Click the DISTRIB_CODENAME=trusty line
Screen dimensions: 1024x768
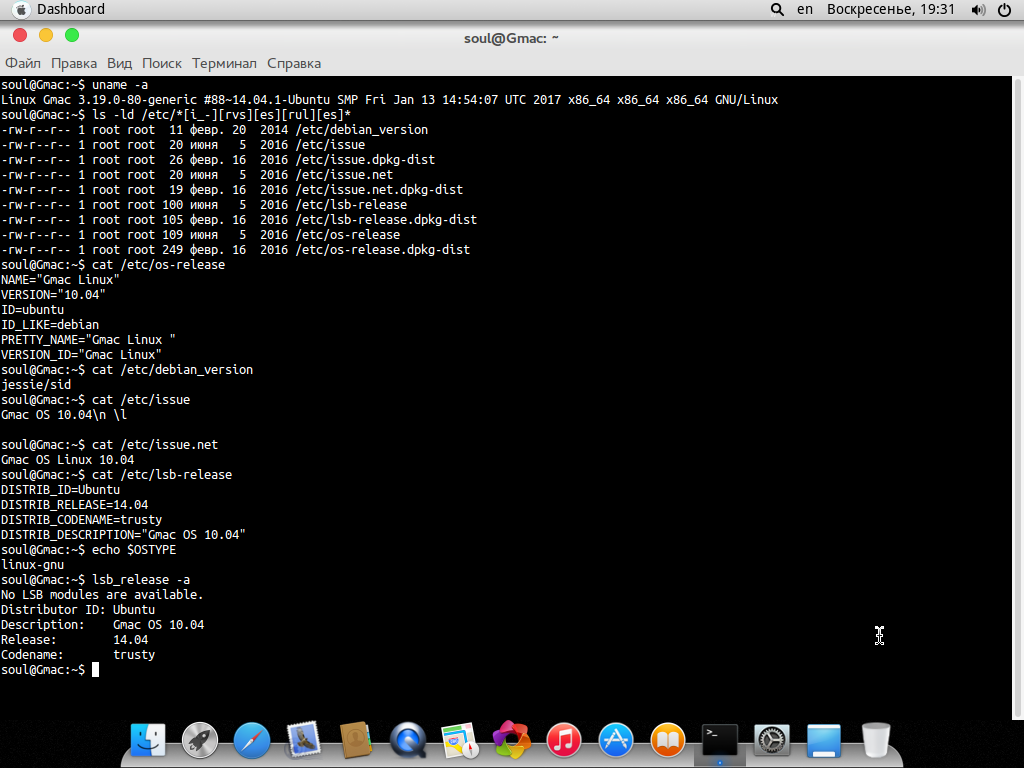point(81,519)
